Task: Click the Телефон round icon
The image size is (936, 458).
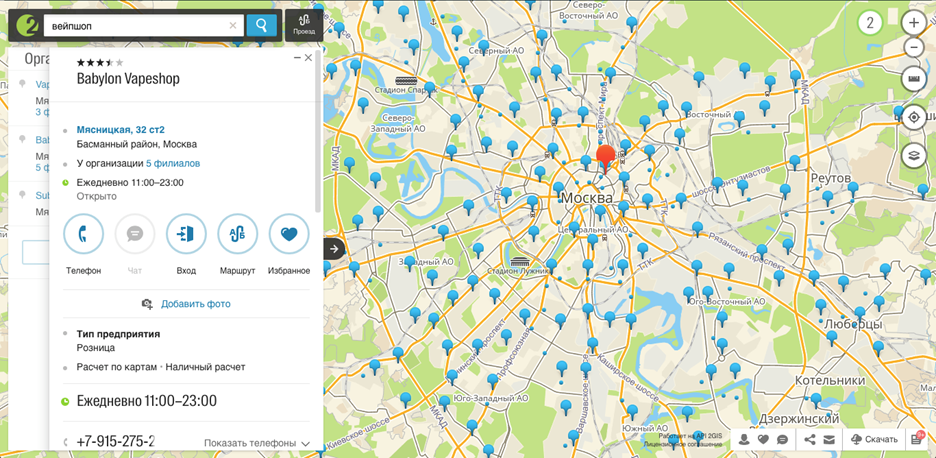Action: click(x=84, y=234)
